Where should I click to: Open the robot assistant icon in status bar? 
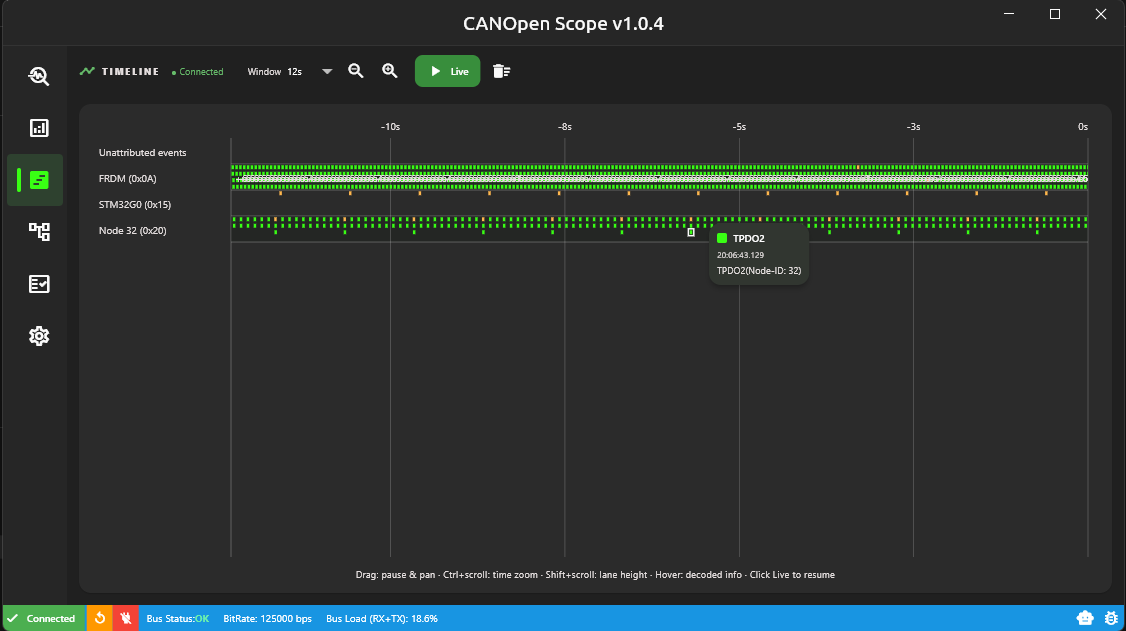click(1085, 618)
